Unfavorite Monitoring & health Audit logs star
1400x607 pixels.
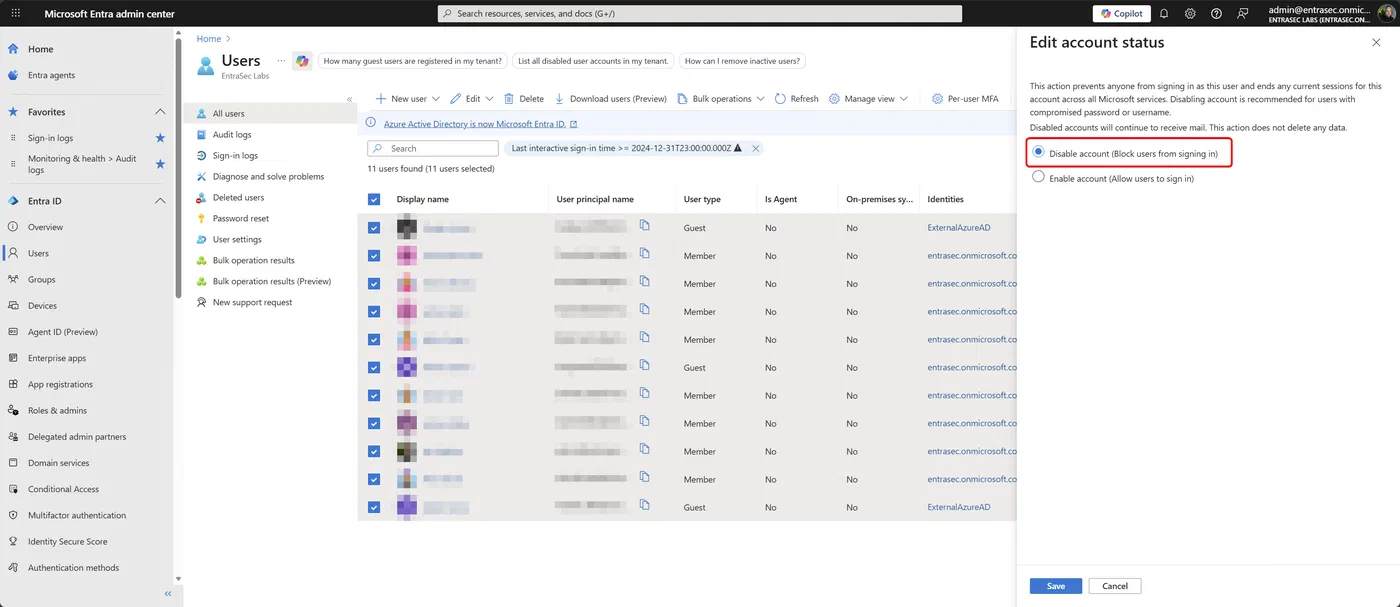point(160,164)
